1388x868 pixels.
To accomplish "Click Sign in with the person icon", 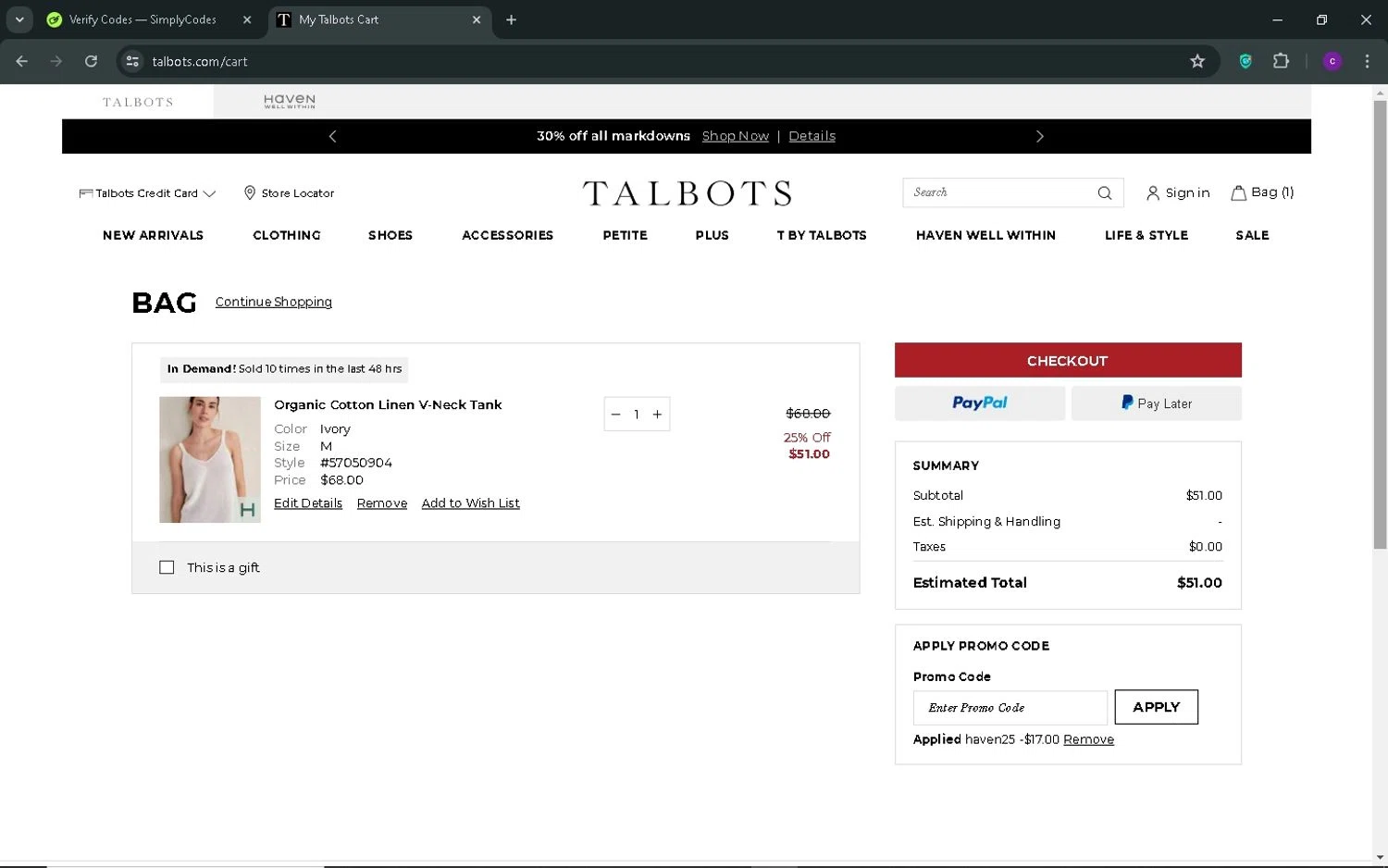I will (x=1178, y=192).
